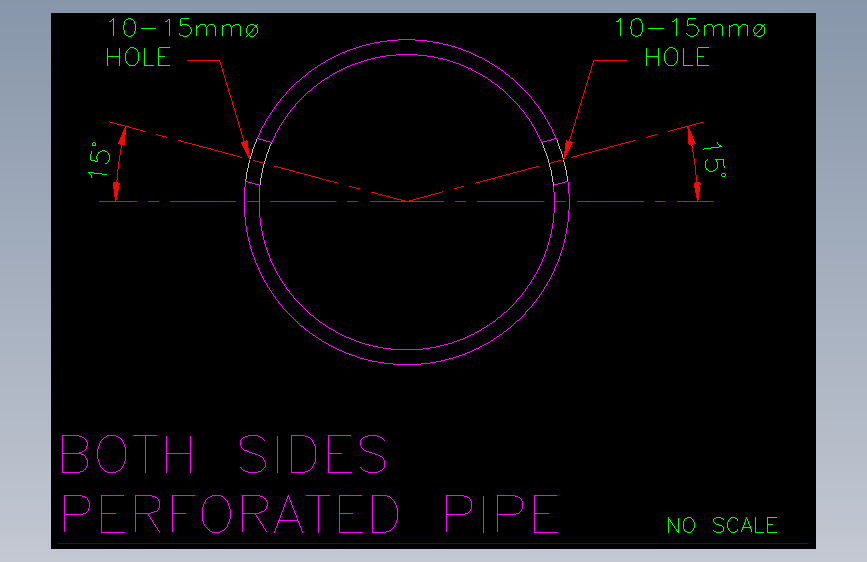Select the right inclined red dashed line
867x562 pixels.
[556, 162]
